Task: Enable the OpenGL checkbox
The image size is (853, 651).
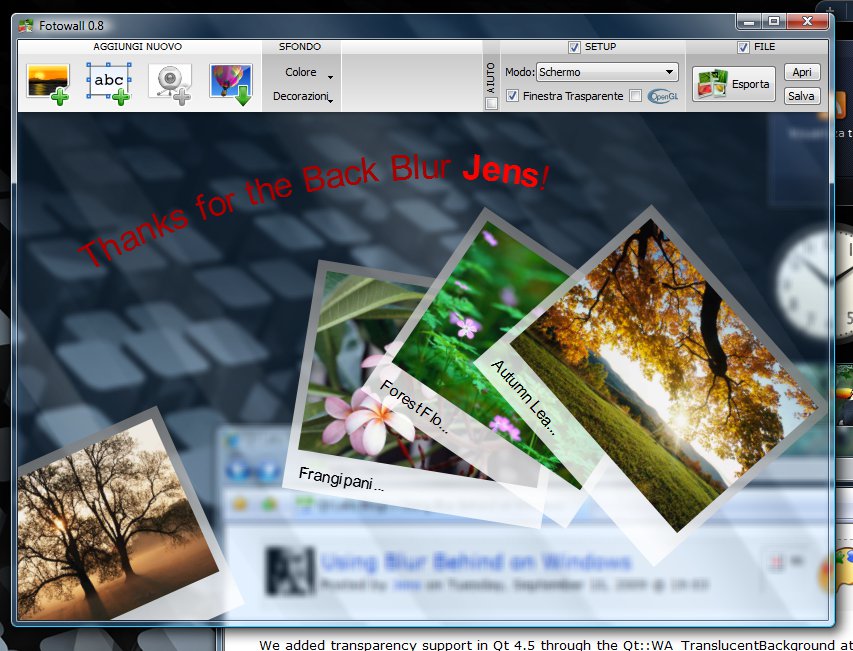Action: (x=635, y=96)
